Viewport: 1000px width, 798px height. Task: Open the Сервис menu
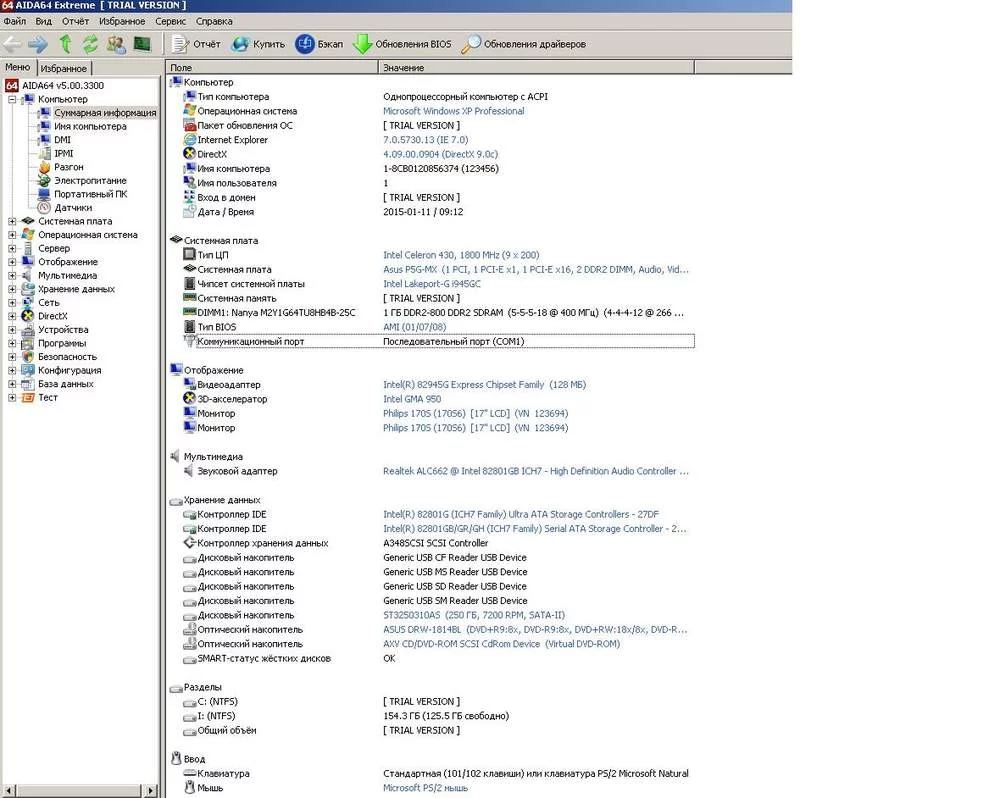(170, 21)
